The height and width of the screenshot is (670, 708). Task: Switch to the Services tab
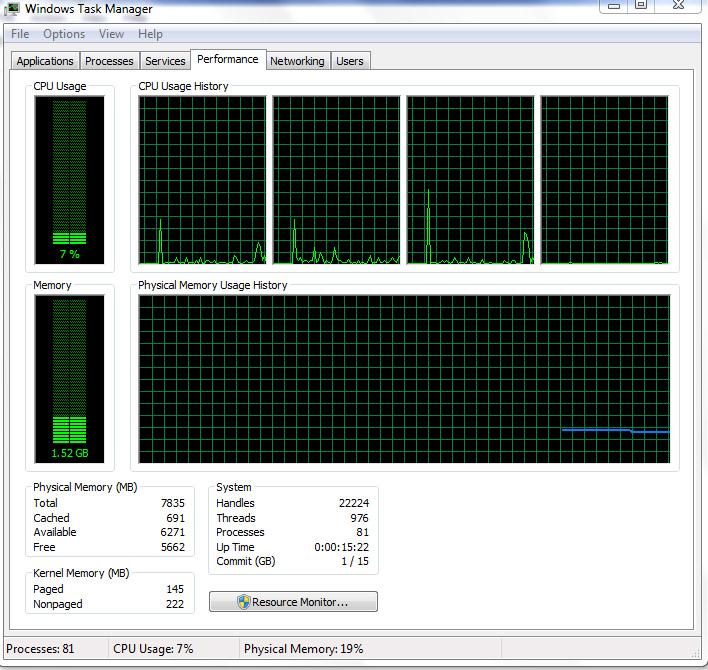(x=165, y=61)
